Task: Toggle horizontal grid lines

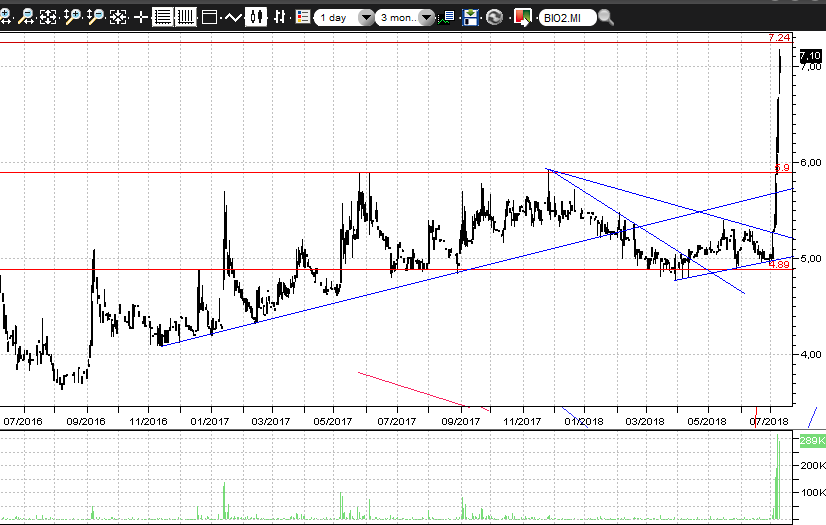Action: point(162,17)
